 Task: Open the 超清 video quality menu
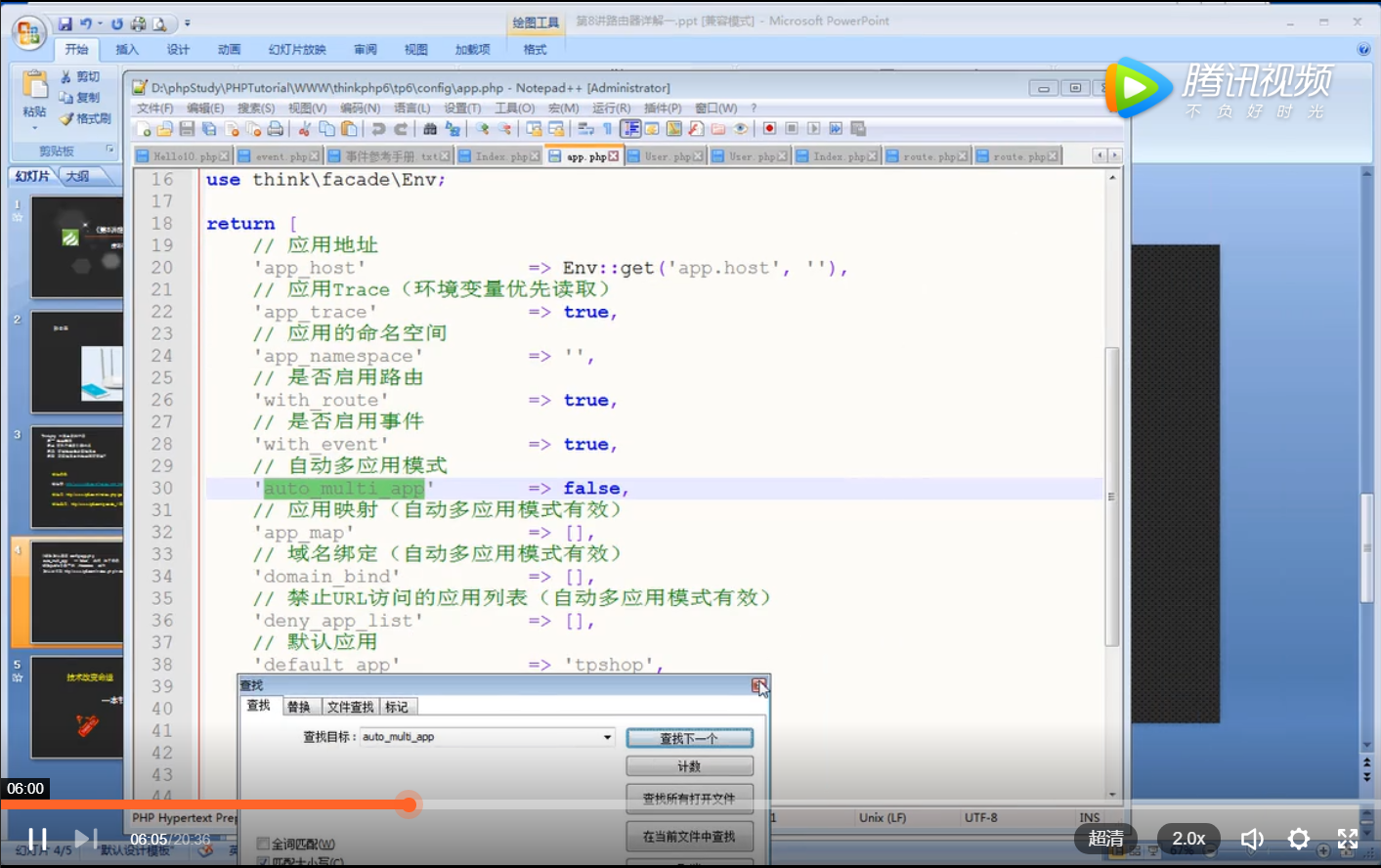tap(1105, 839)
